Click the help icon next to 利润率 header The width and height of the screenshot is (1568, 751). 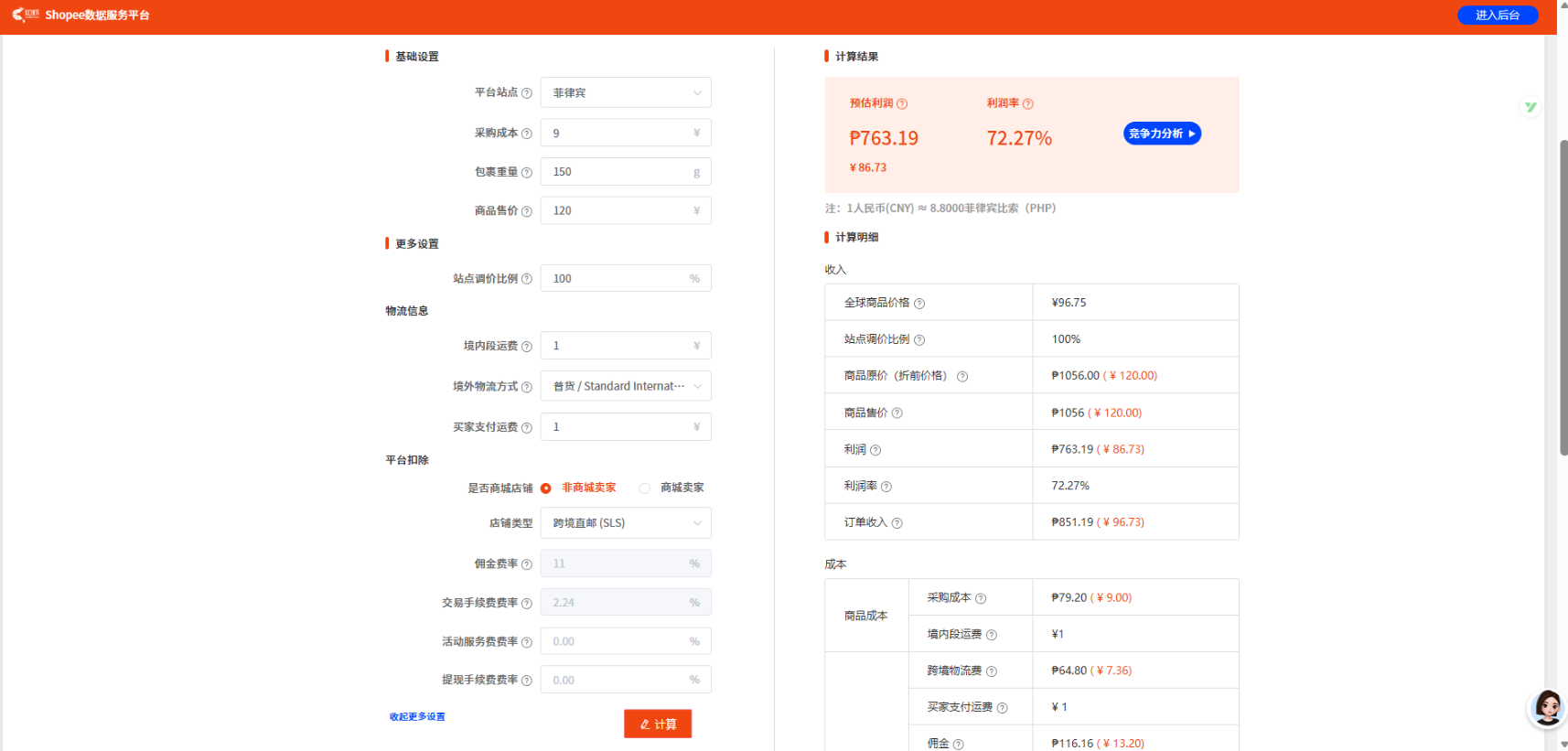click(x=1027, y=104)
